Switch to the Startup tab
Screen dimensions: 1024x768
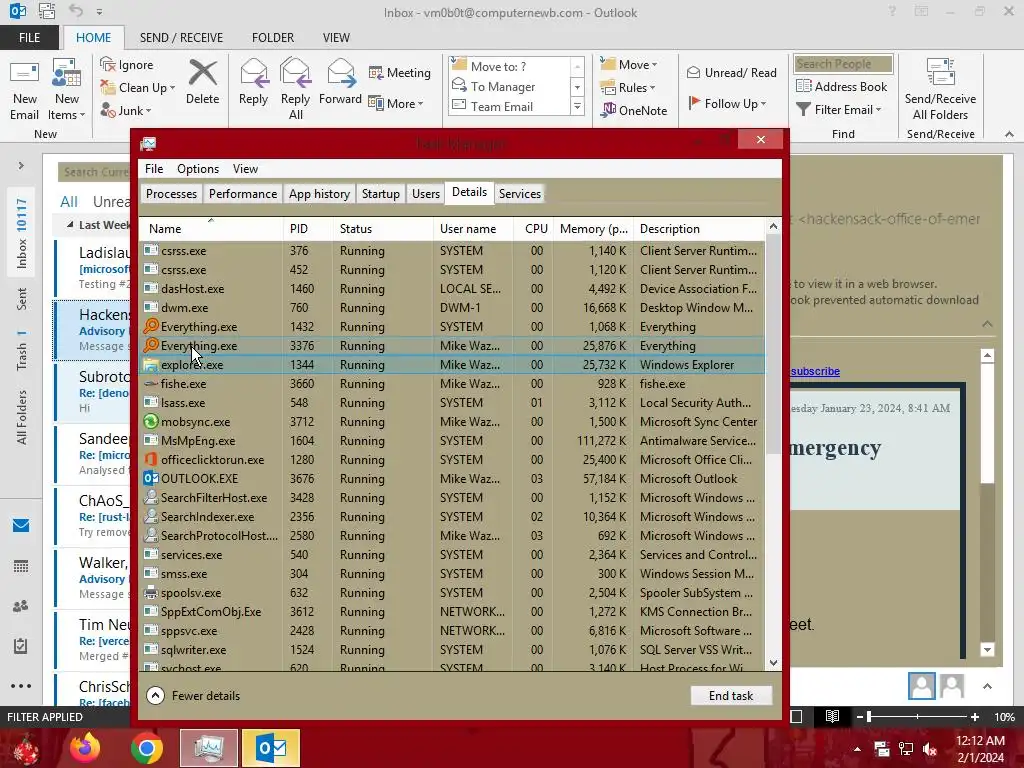coord(381,194)
